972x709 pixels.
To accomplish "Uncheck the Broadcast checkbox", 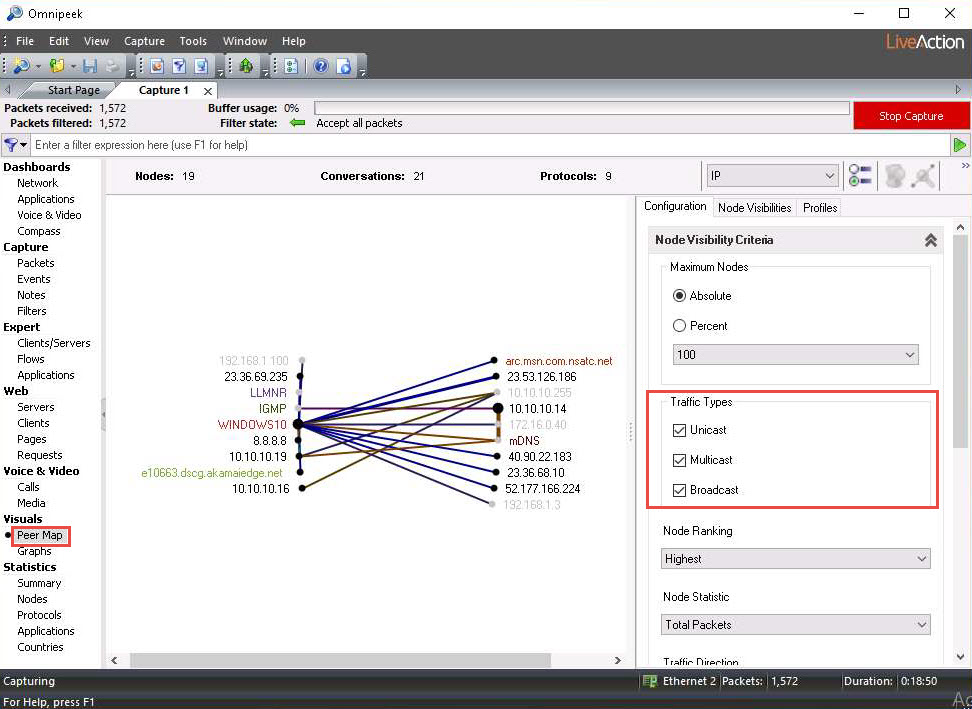I will (x=679, y=490).
